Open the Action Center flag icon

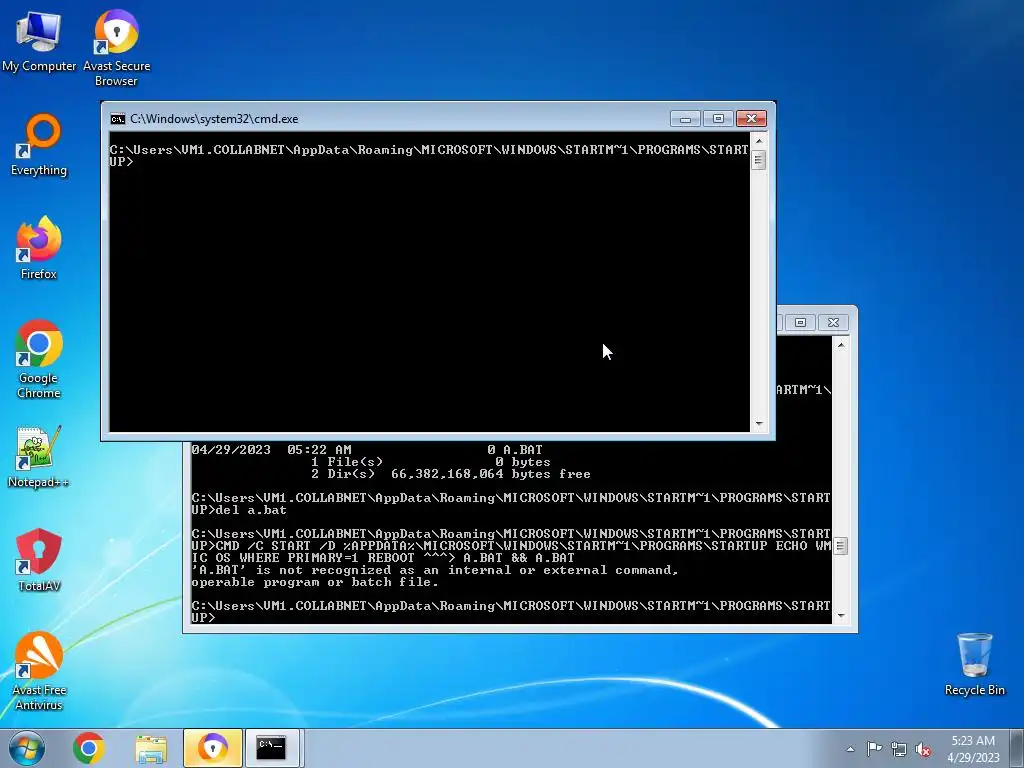coord(874,749)
